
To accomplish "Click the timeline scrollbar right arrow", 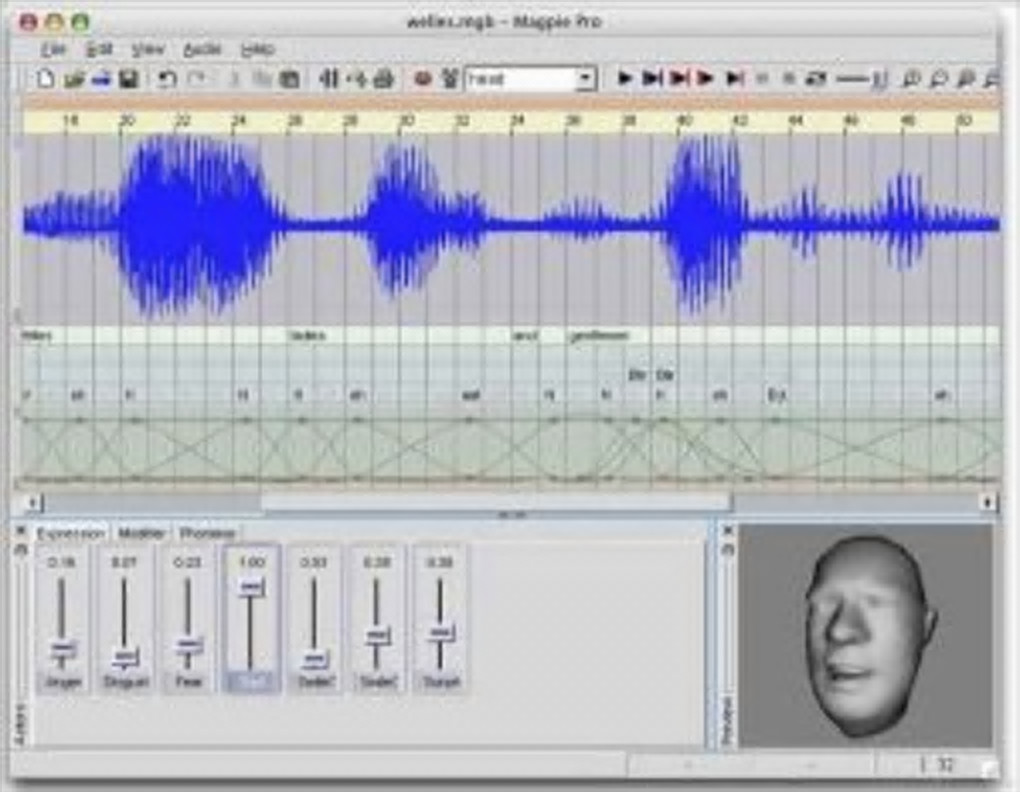I will pos(987,502).
